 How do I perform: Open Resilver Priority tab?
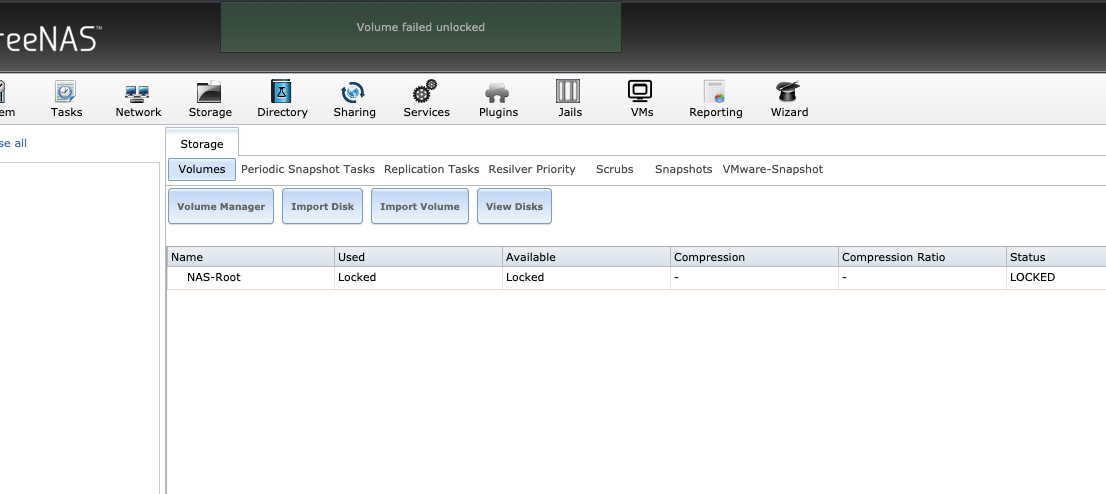click(x=532, y=169)
